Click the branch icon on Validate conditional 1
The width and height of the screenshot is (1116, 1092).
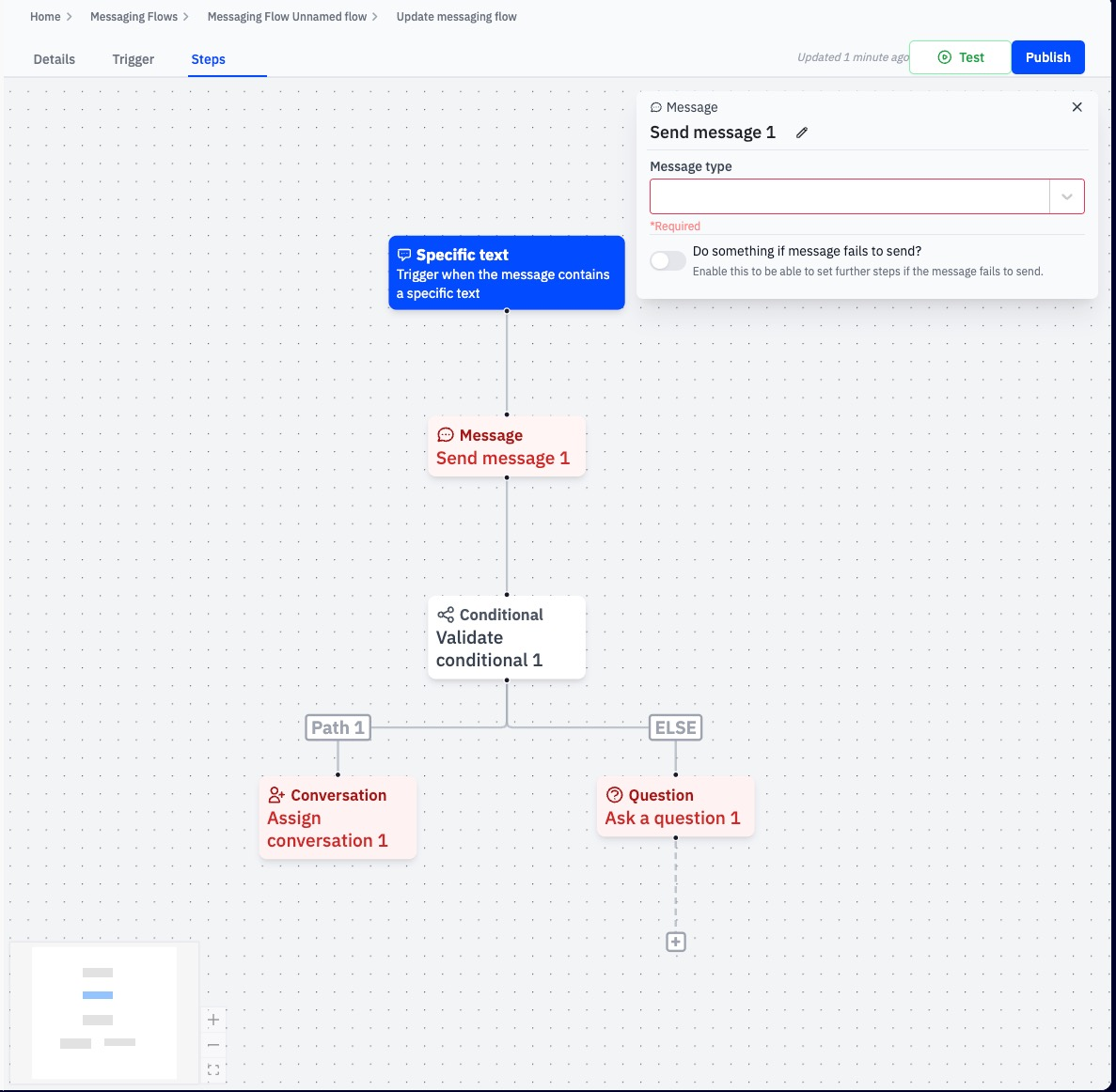coord(447,615)
